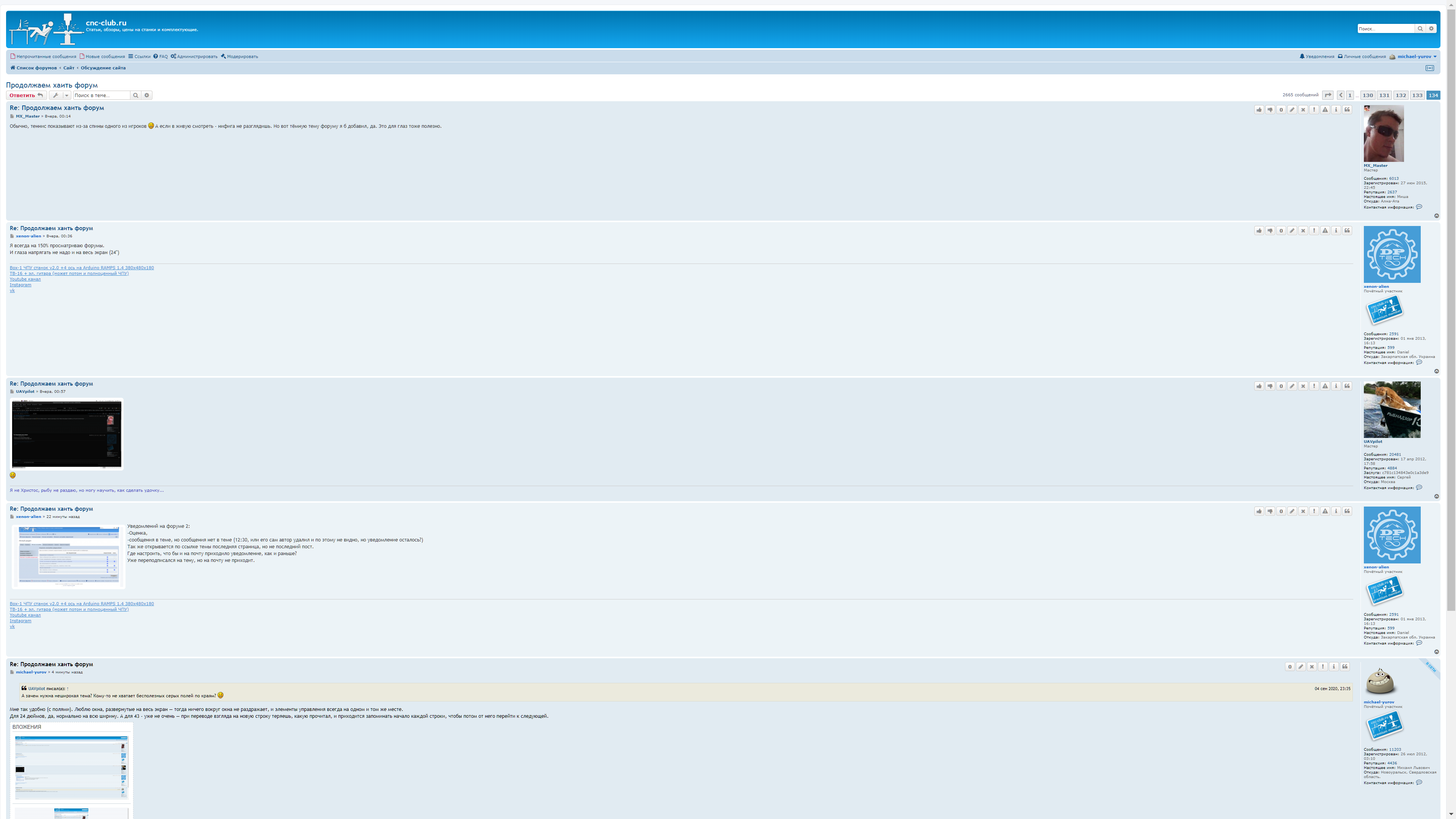Click the Поиск в теме input field

pyautogui.click(x=102, y=95)
